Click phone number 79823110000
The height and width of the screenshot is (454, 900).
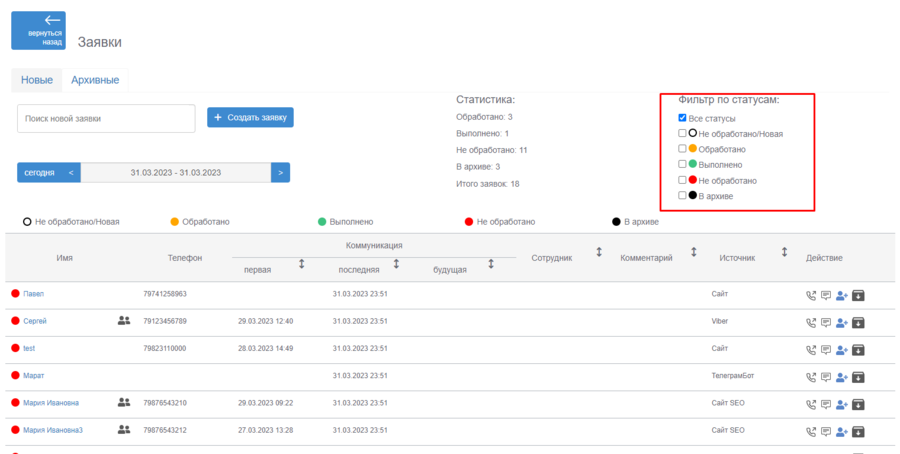pyautogui.click(x=165, y=348)
